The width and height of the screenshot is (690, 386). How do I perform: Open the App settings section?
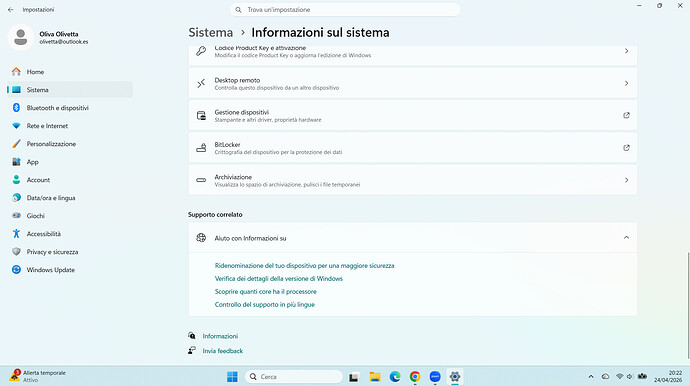(x=70, y=162)
